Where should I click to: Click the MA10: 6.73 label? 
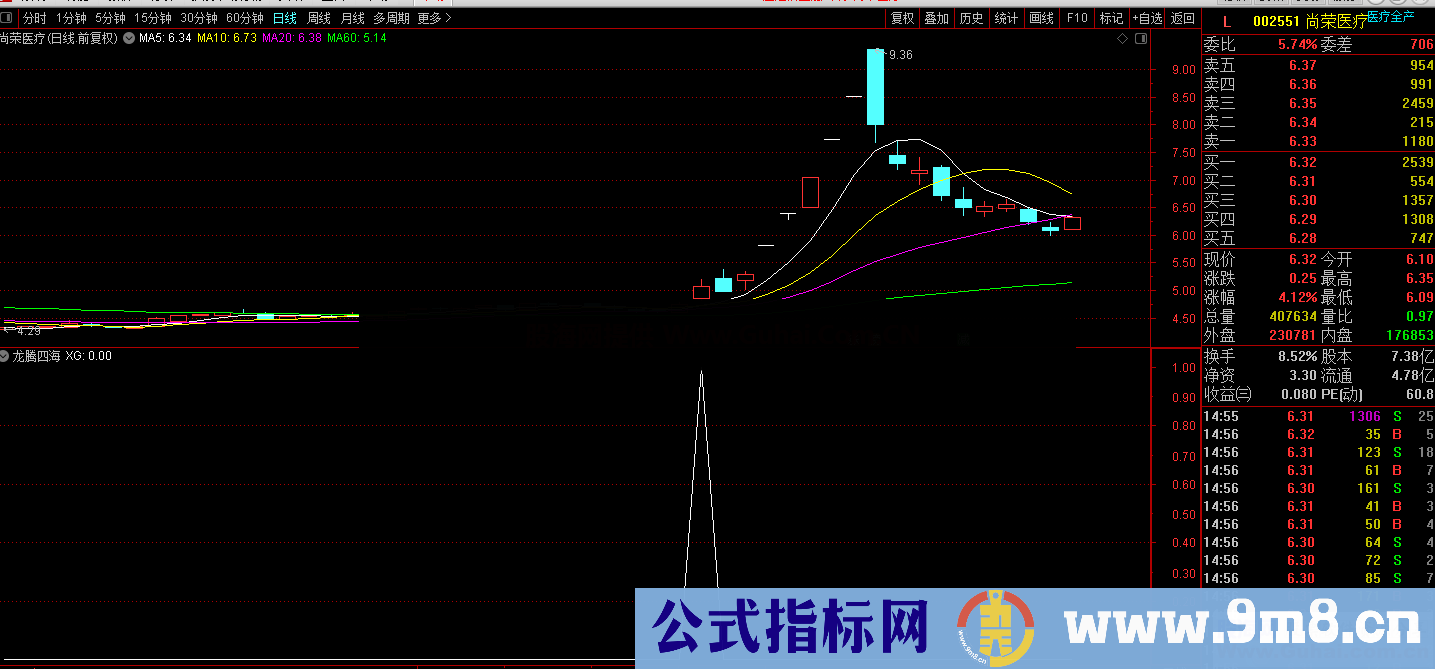tap(226, 38)
